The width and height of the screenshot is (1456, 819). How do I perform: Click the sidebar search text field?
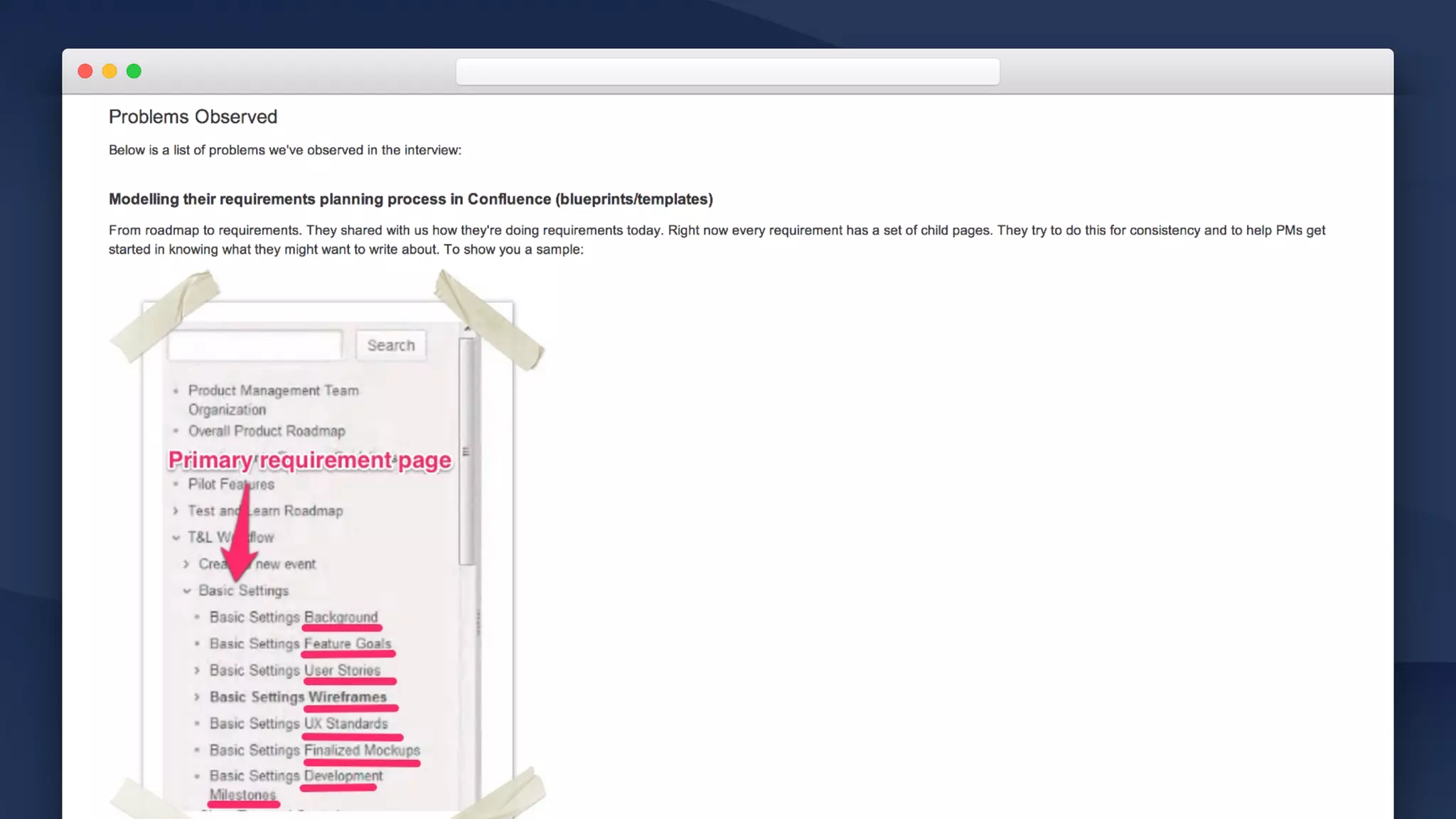(255, 346)
